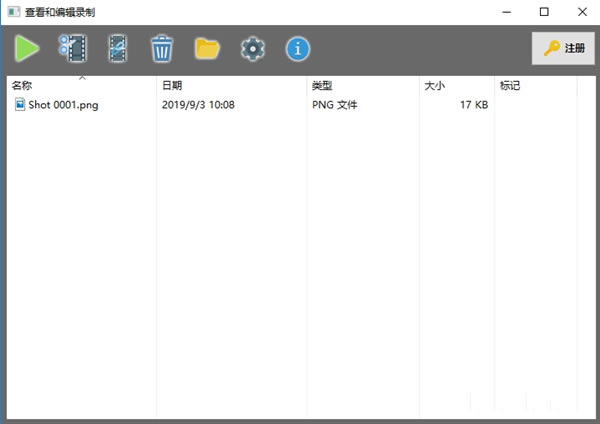Screen dimensions: 600x424
Task: Click the PNG file icon beside Shot 0001.png
Action: [x=20, y=104]
